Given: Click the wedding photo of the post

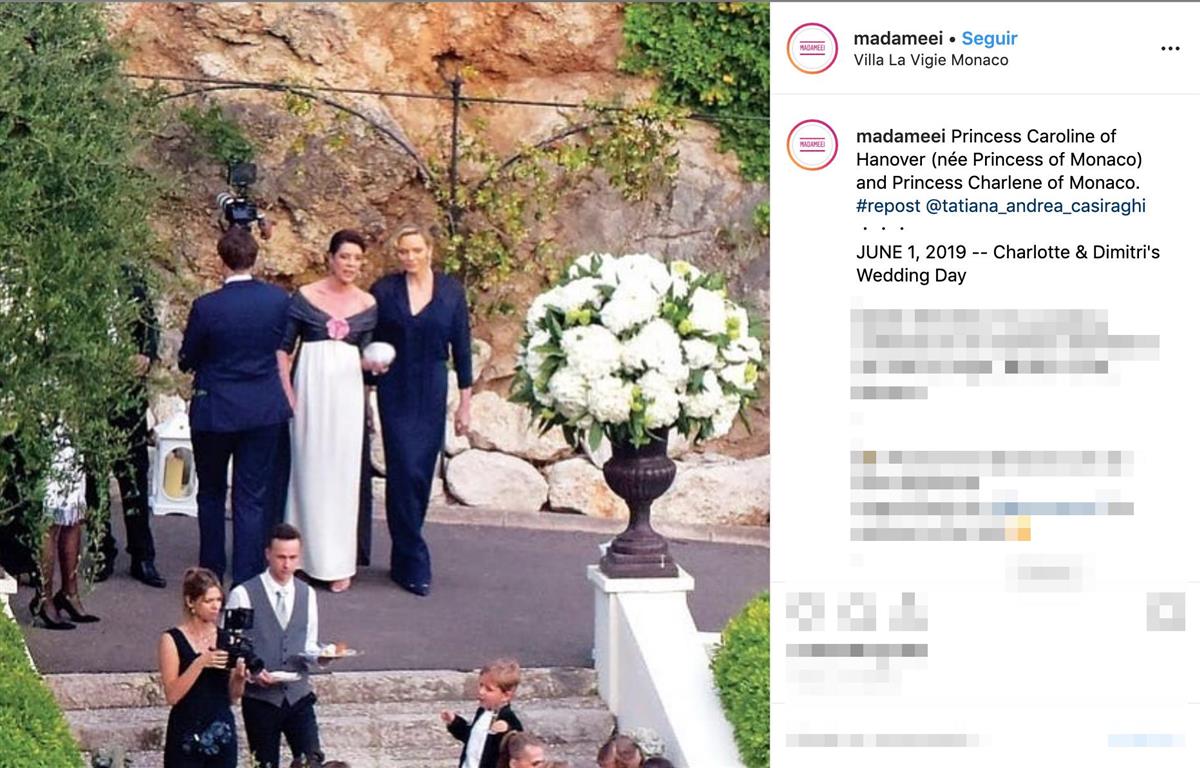Looking at the screenshot, I should [385, 385].
